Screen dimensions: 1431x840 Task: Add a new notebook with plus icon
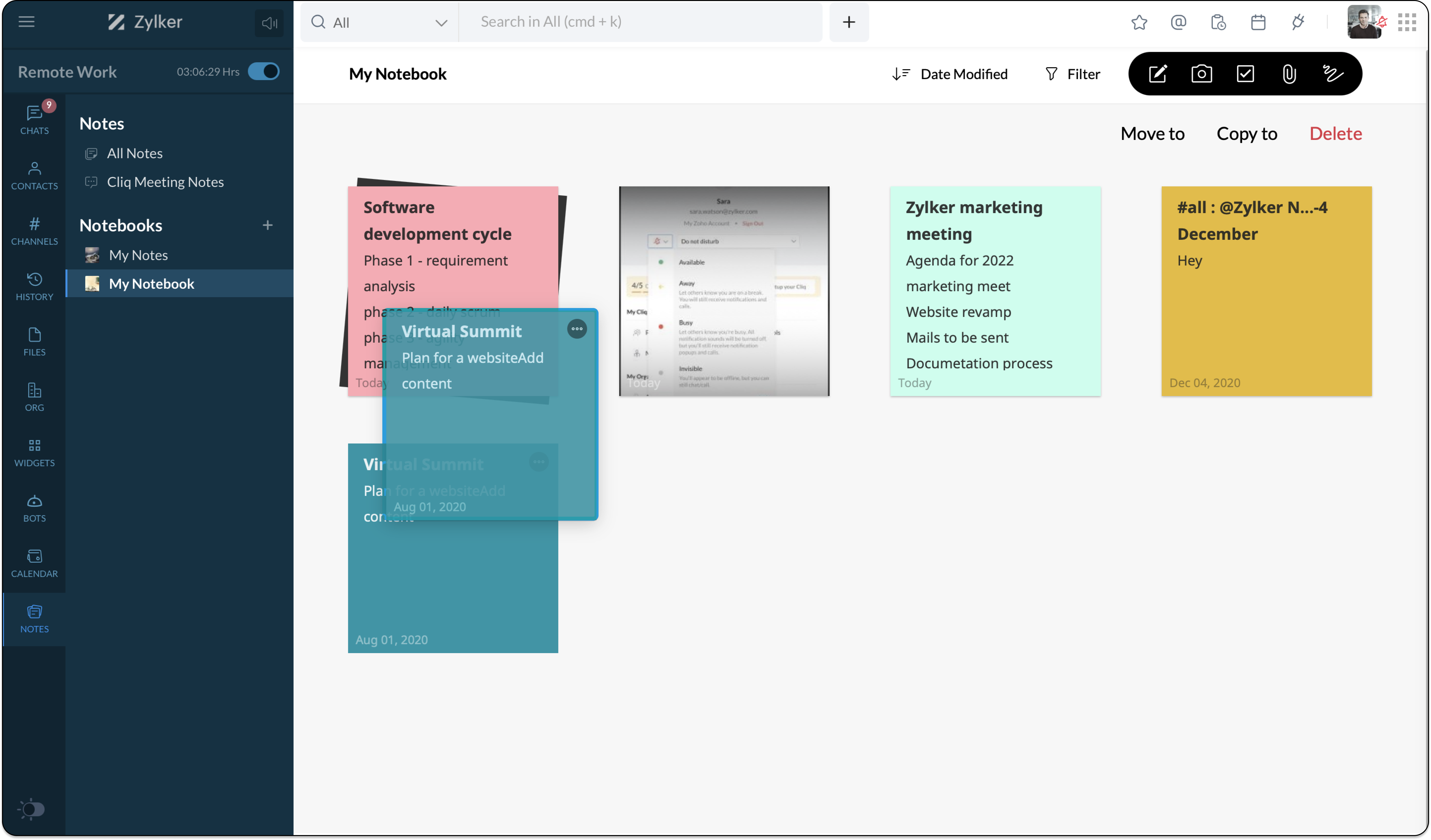pyautogui.click(x=267, y=225)
